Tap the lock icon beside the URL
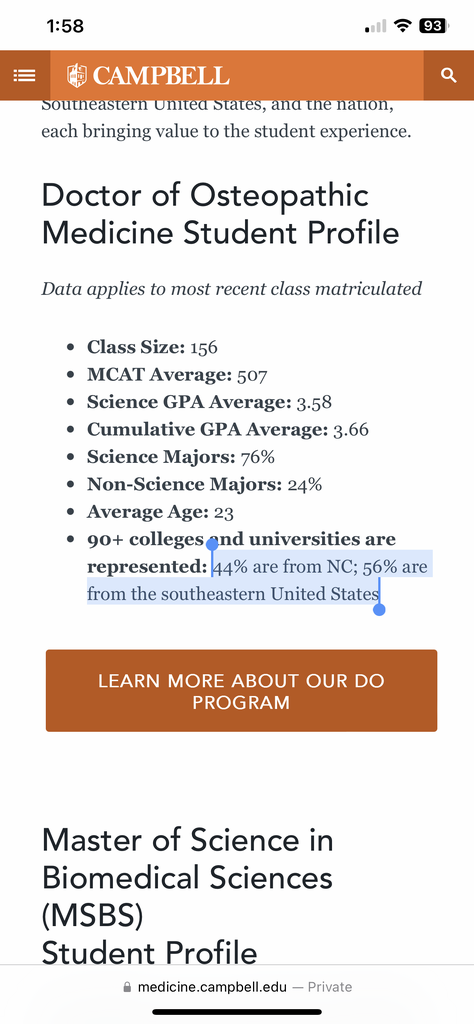This screenshot has width=474, height=1024. point(127,987)
